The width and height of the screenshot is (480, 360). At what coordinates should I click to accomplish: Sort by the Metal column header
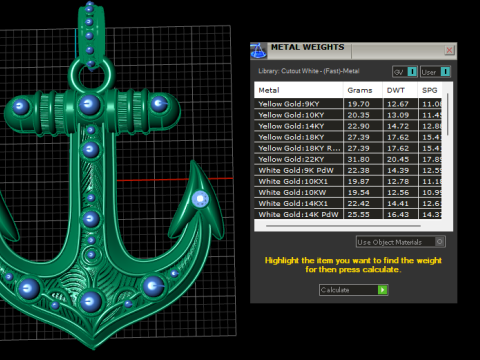click(x=299, y=90)
